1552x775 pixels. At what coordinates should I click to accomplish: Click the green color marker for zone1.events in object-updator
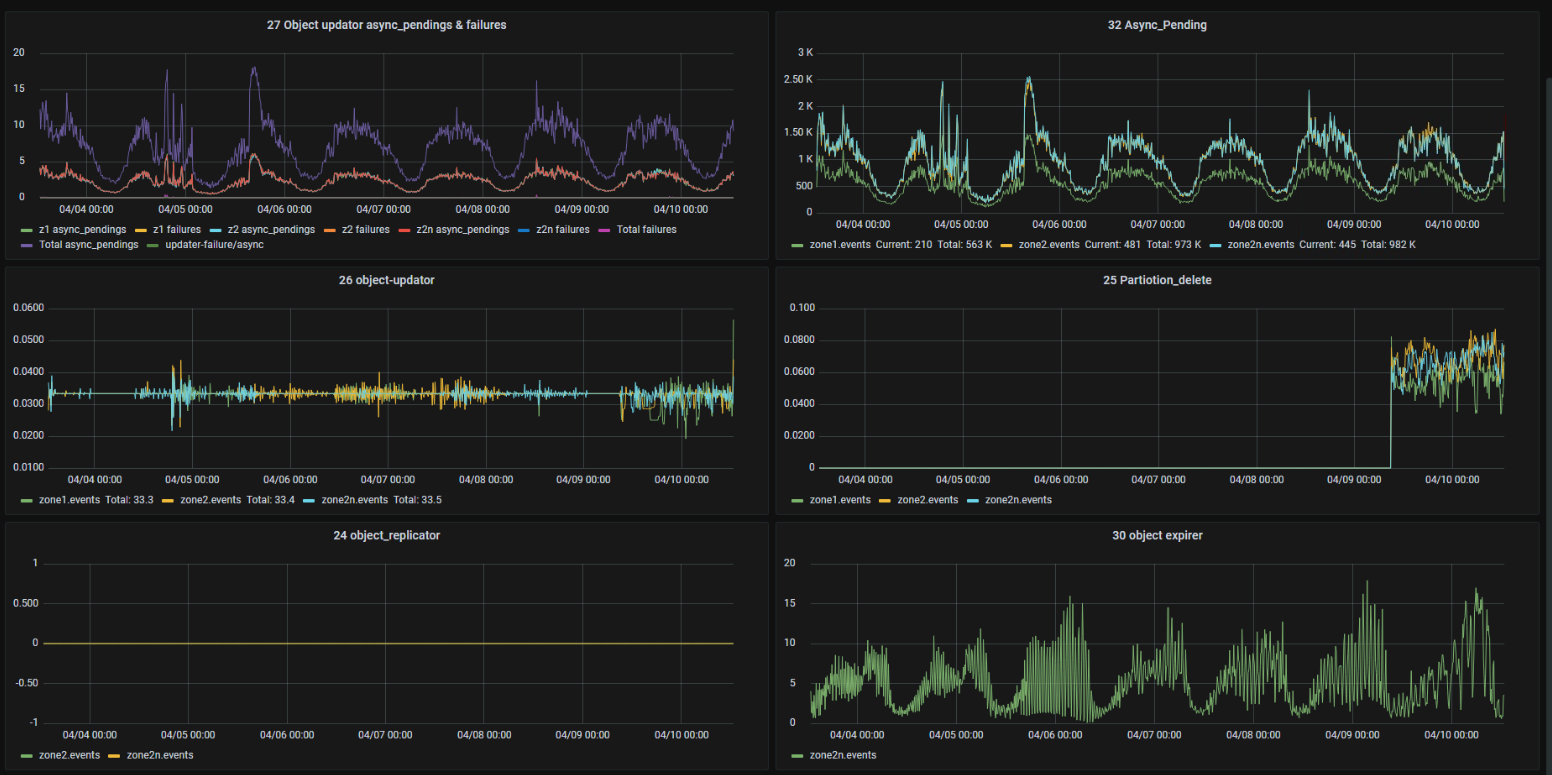(x=27, y=500)
